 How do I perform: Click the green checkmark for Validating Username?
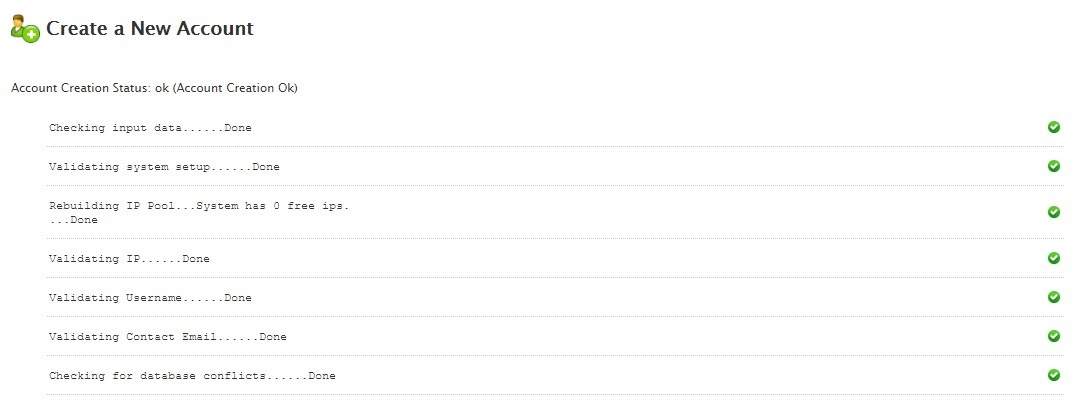click(x=1054, y=297)
